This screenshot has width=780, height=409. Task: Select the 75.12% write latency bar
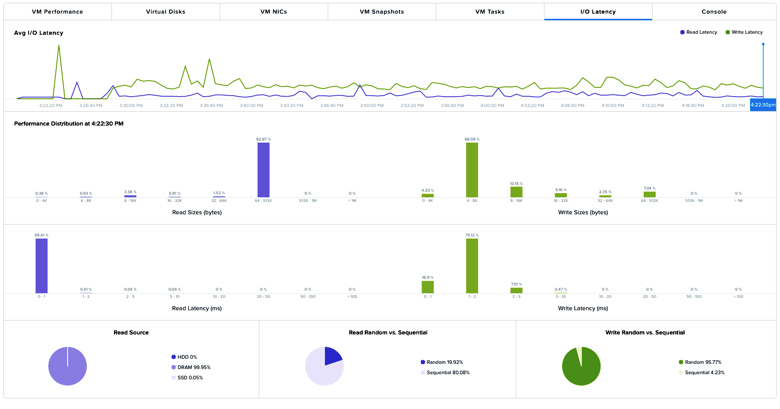coord(471,266)
